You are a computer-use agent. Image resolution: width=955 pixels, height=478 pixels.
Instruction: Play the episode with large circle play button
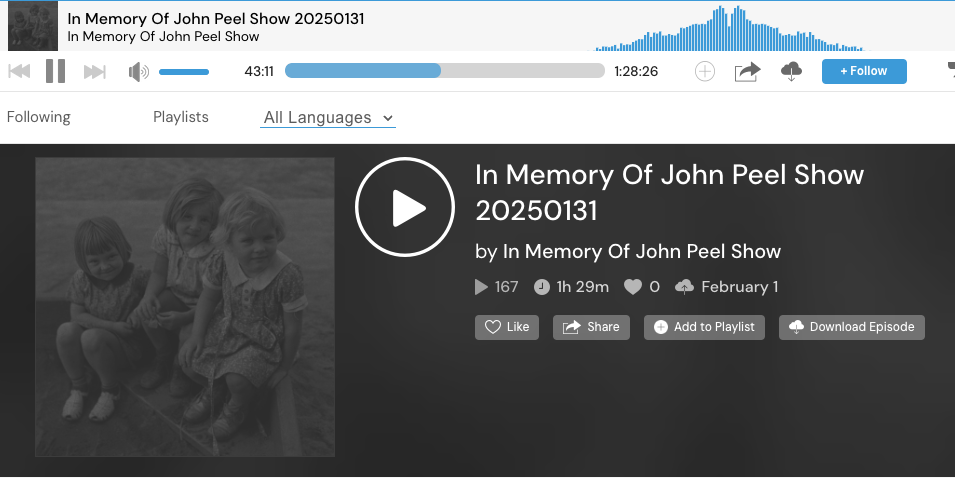pos(405,207)
